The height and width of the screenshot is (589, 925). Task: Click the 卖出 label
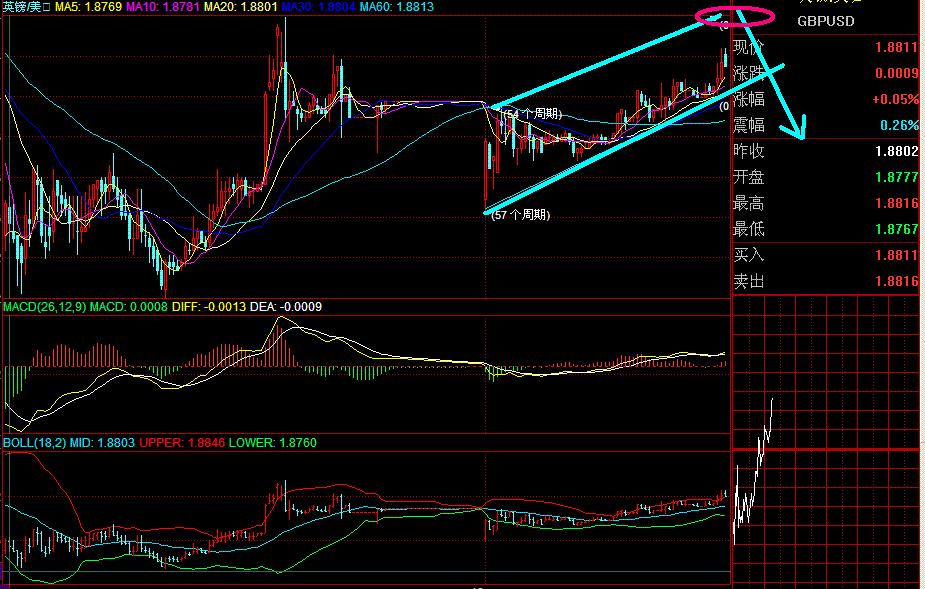pyautogui.click(x=749, y=281)
